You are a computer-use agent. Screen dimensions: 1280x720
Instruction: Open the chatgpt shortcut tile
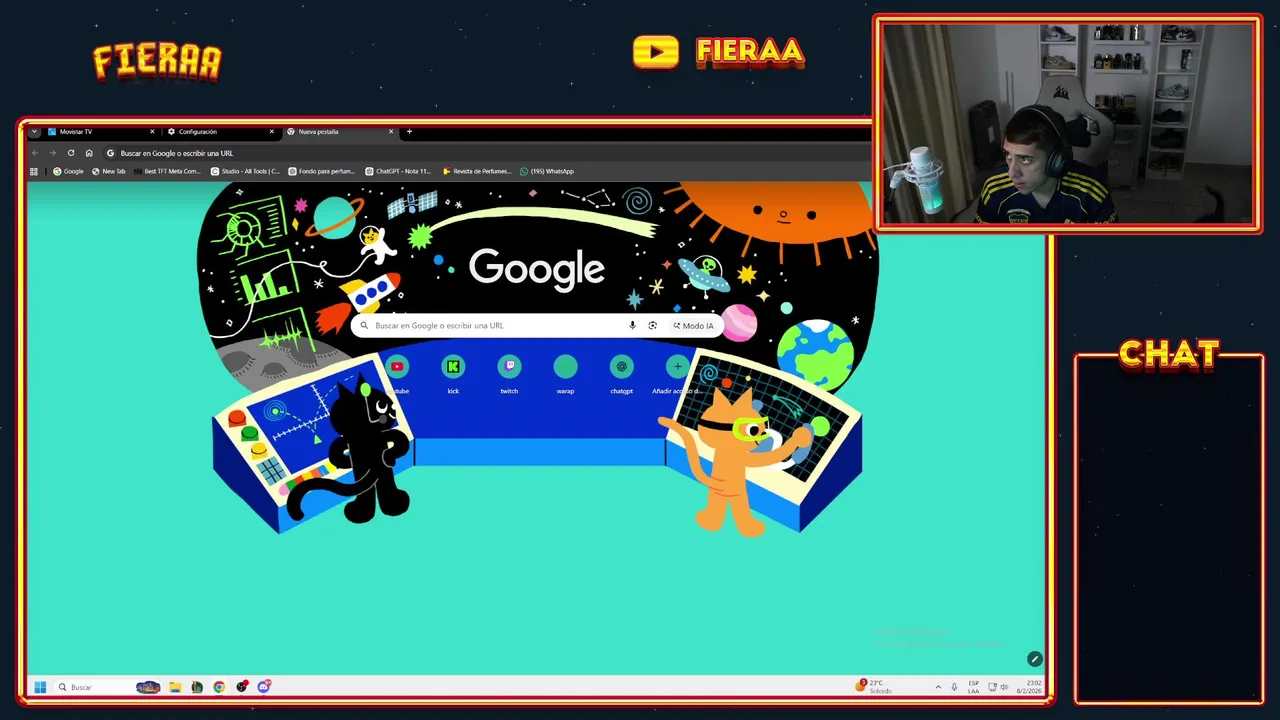pos(621,374)
